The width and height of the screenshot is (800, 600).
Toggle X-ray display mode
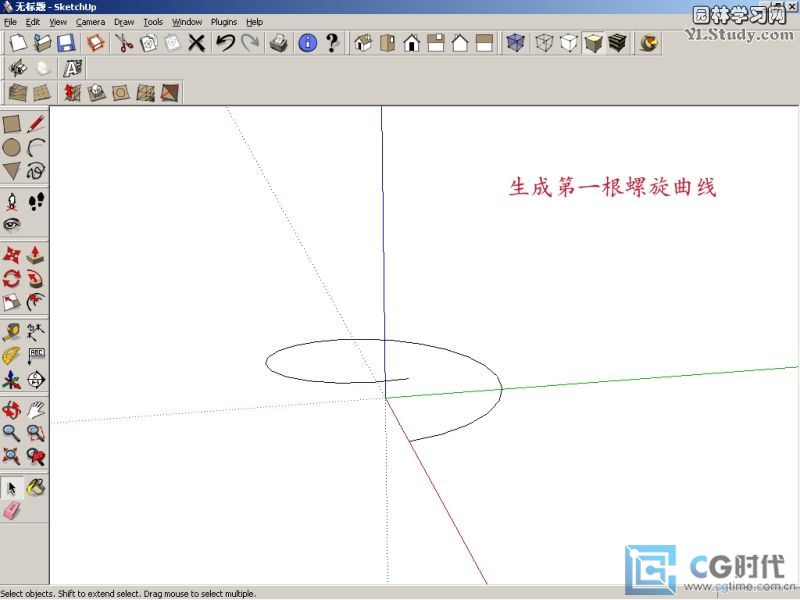[x=515, y=43]
